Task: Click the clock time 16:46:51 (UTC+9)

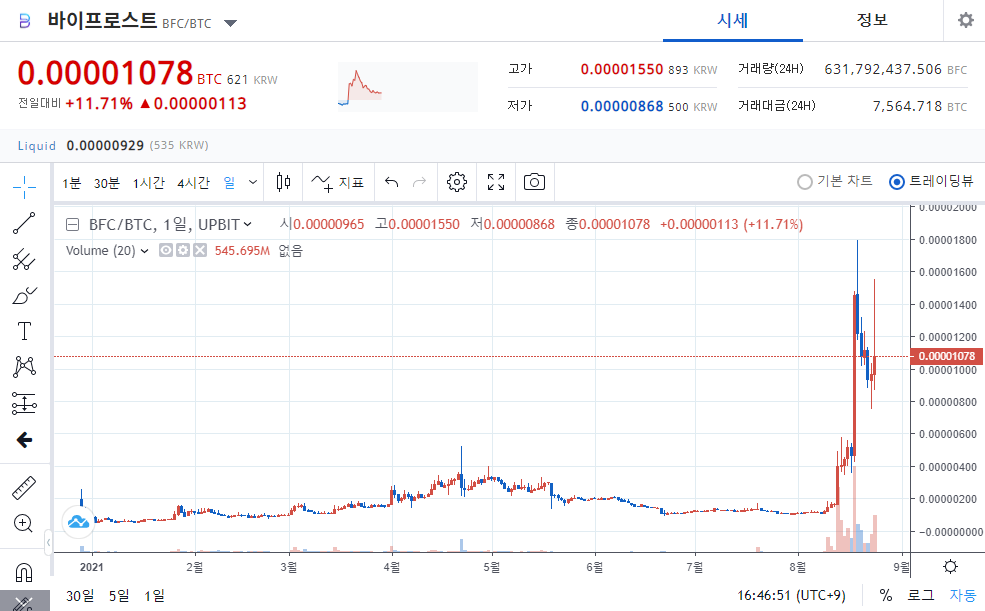Action: pyautogui.click(x=792, y=595)
